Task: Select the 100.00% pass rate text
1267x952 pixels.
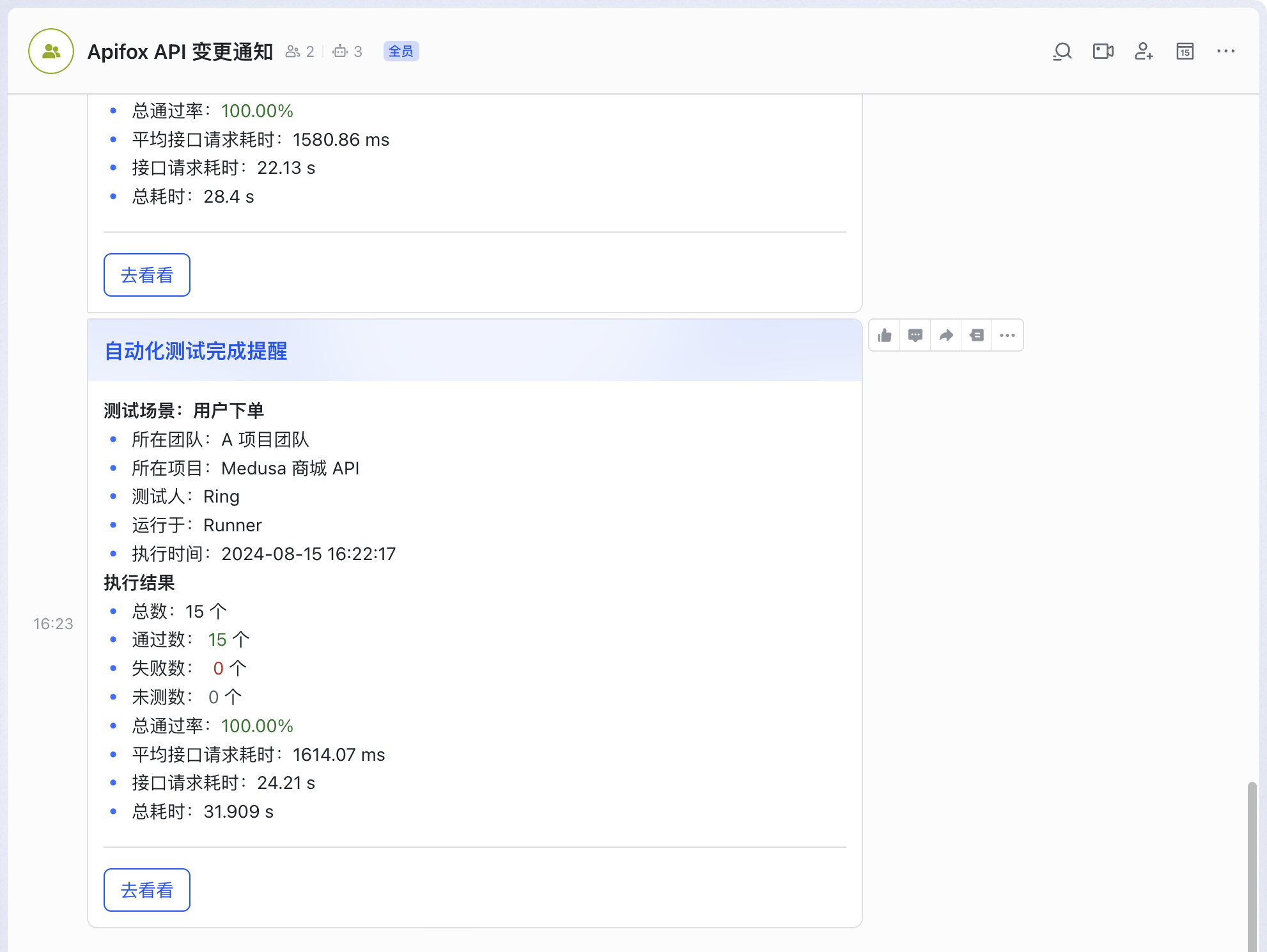Action: tap(257, 726)
